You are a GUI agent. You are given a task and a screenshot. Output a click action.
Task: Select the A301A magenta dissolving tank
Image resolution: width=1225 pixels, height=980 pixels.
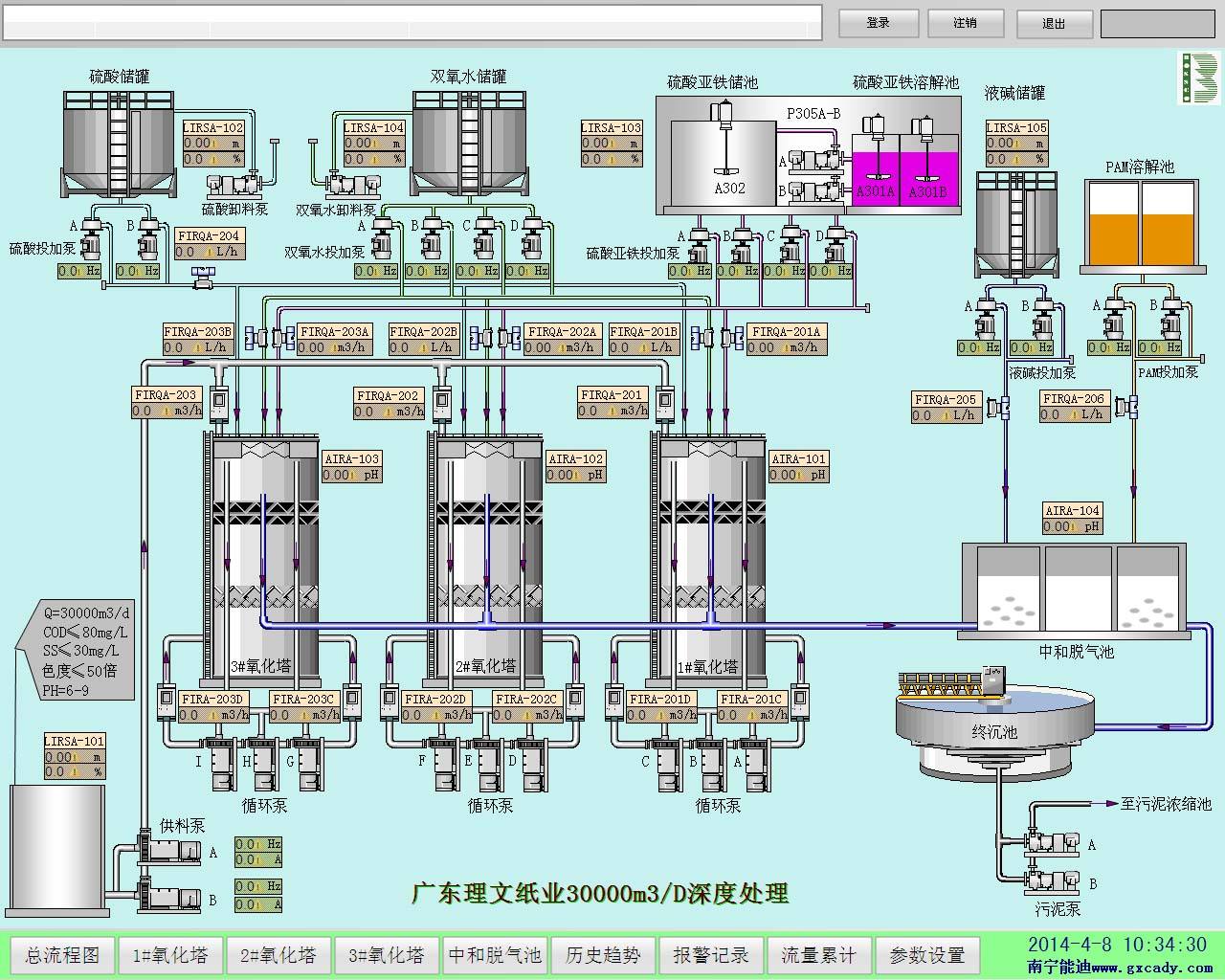(876, 179)
